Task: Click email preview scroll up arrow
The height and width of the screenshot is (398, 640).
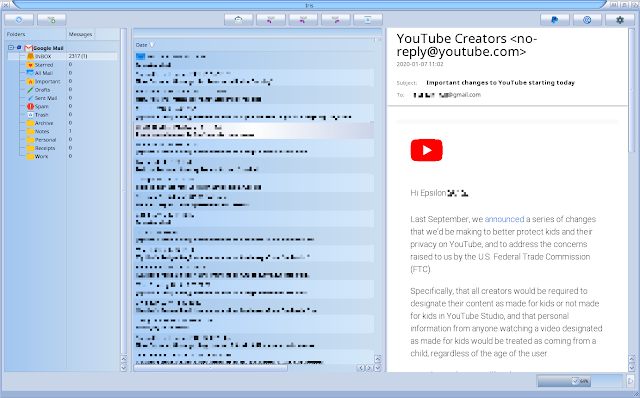Action: click(631, 359)
